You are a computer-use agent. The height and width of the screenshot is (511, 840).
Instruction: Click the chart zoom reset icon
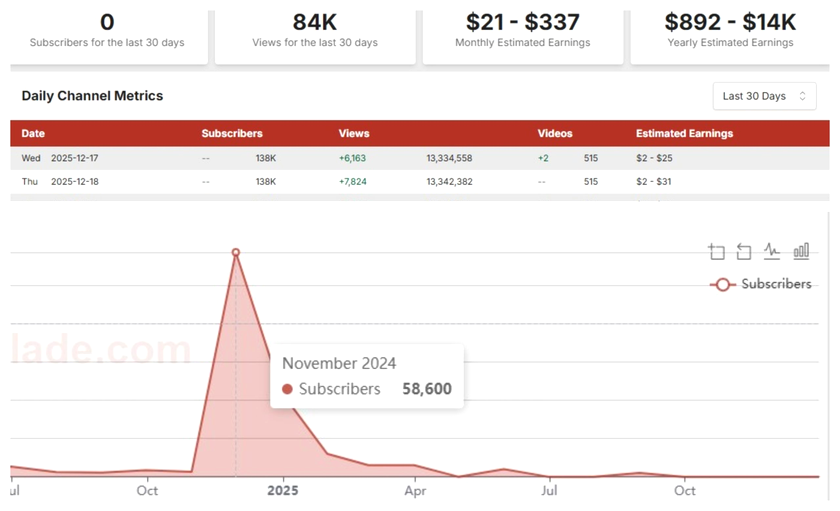(744, 251)
